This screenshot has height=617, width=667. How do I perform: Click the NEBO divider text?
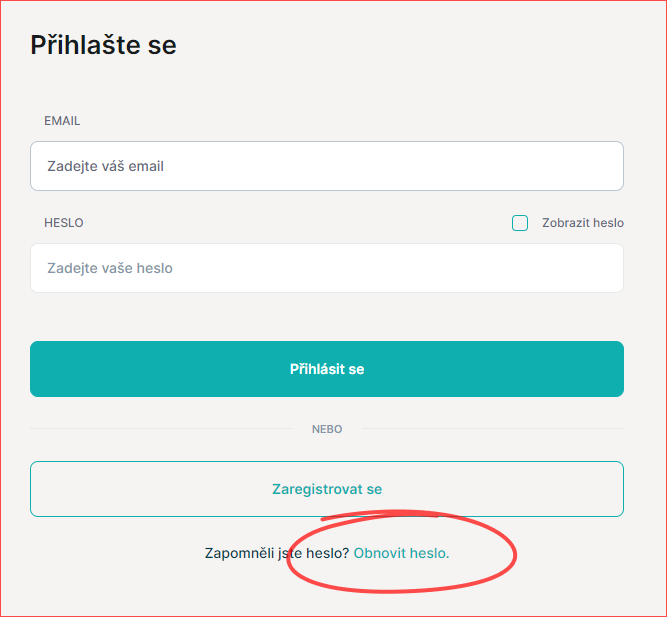point(326,429)
